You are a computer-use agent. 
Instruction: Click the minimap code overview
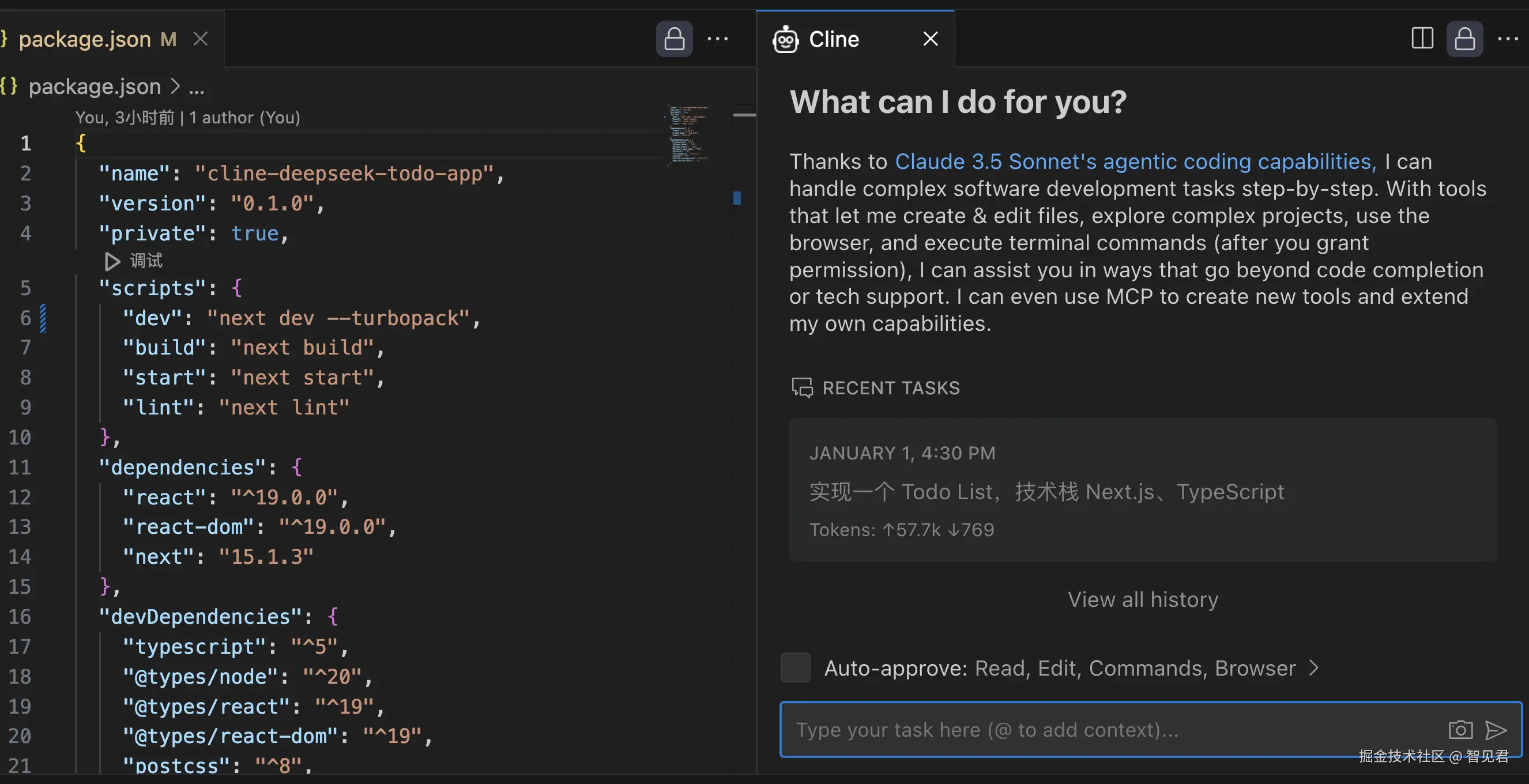688,135
